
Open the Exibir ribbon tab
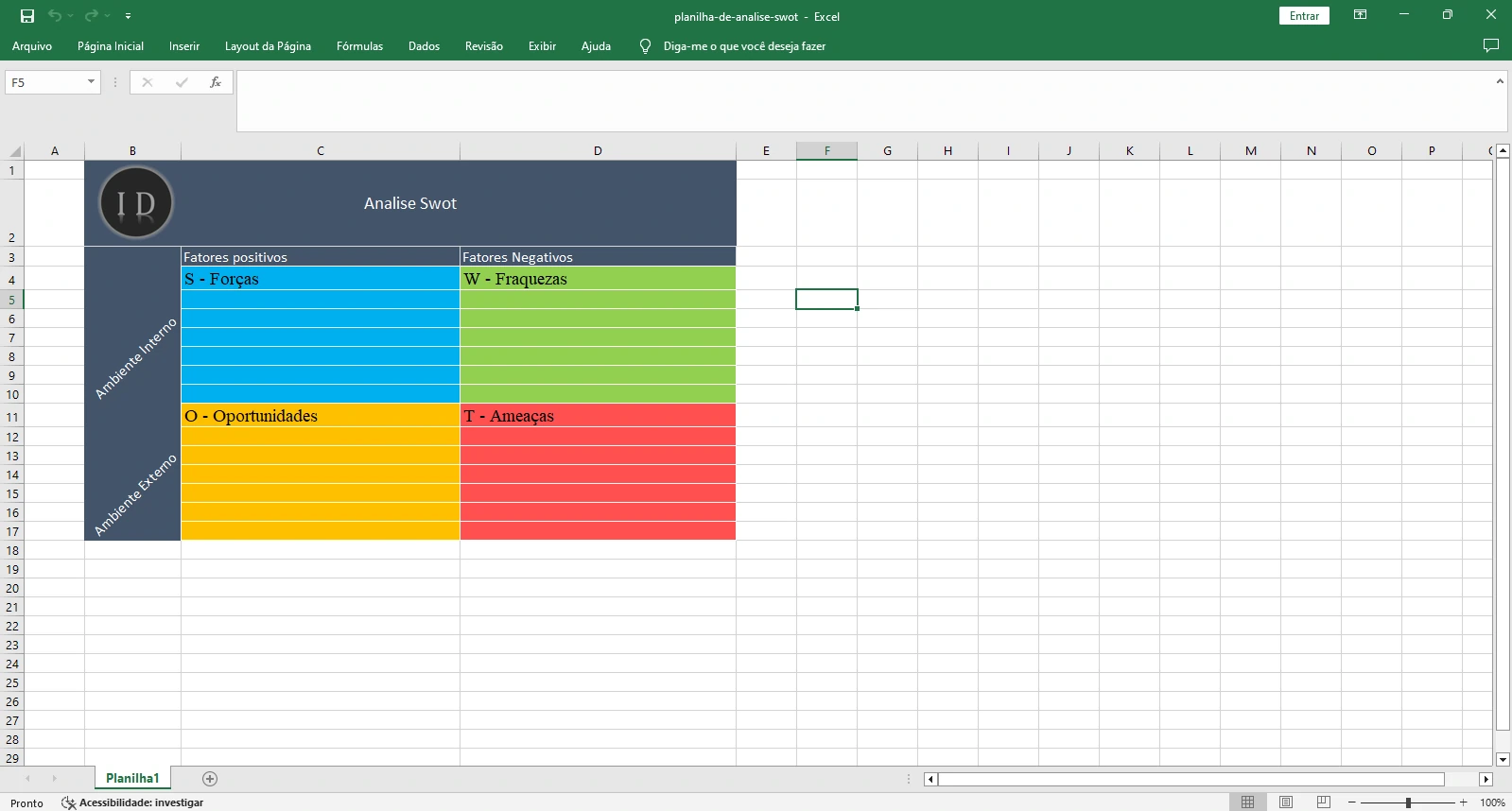542,45
